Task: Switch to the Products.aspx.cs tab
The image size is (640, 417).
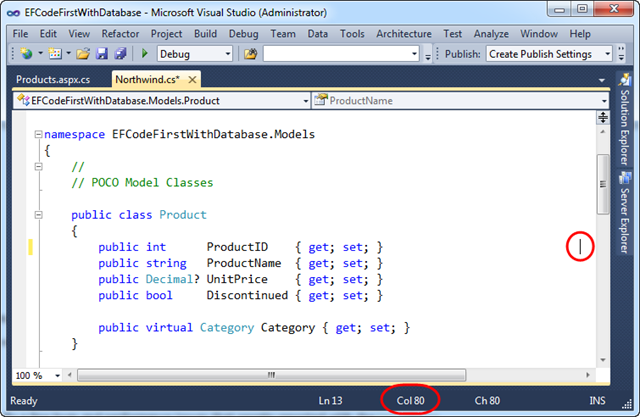Action: [x=53, y=80]
